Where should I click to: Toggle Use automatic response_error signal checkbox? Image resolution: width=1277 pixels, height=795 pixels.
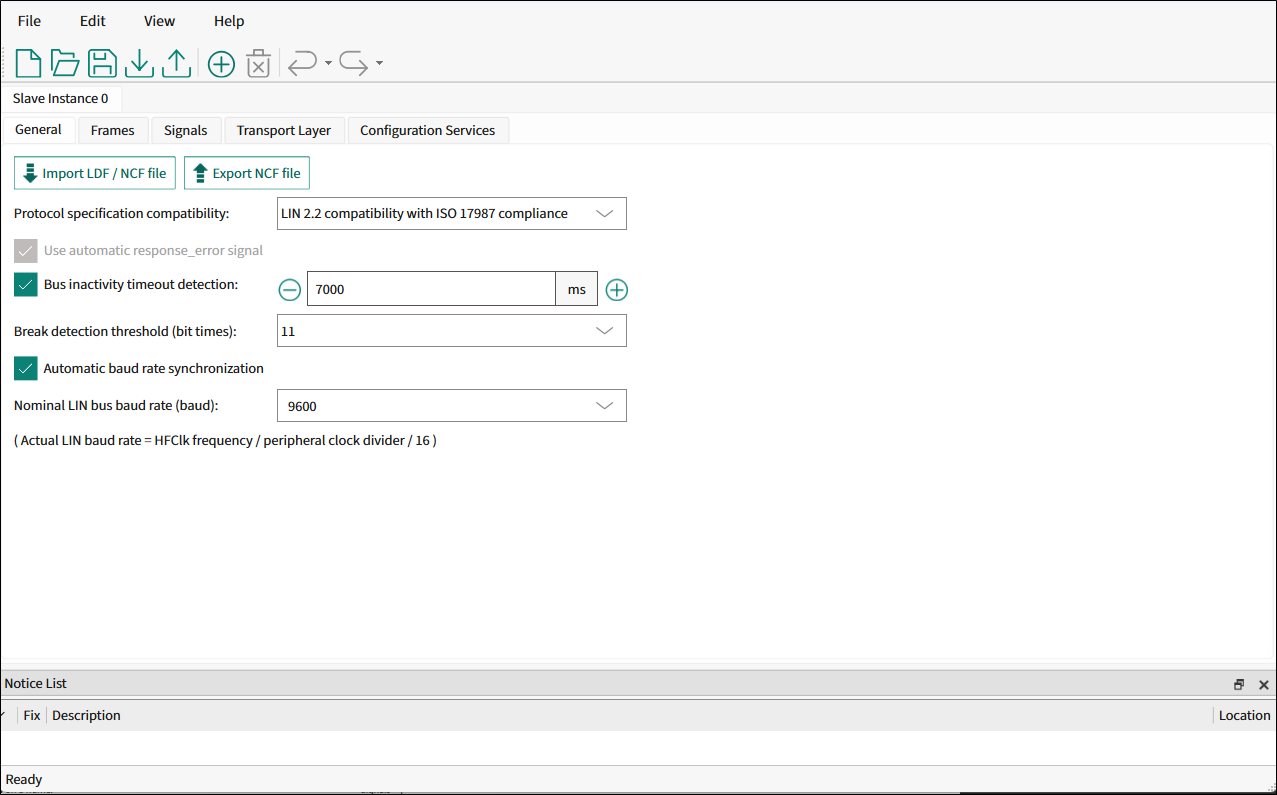[x=26, y=251]
